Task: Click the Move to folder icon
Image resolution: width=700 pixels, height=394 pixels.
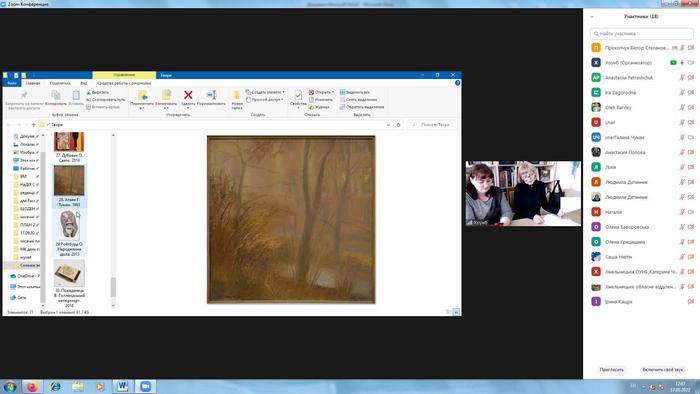Action: coord(142,95)
